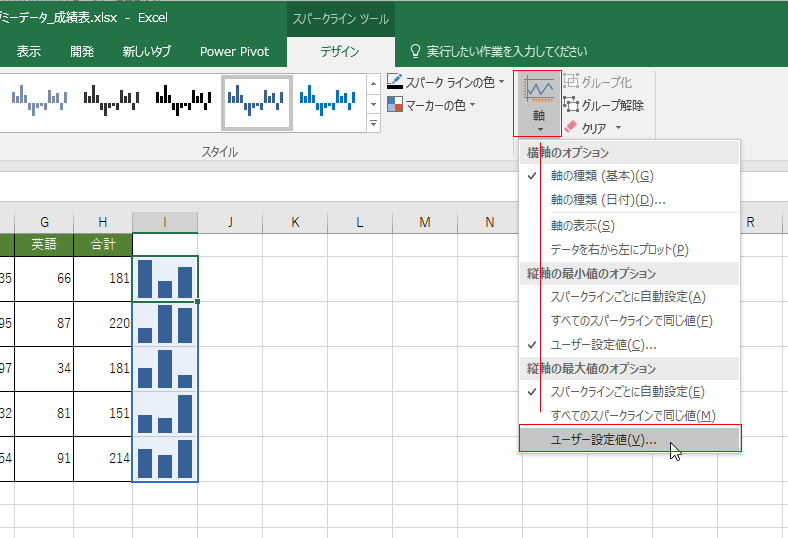Click the グループ解除 ungroup icon
Screen dimensions: 788x538
point(572,105)
